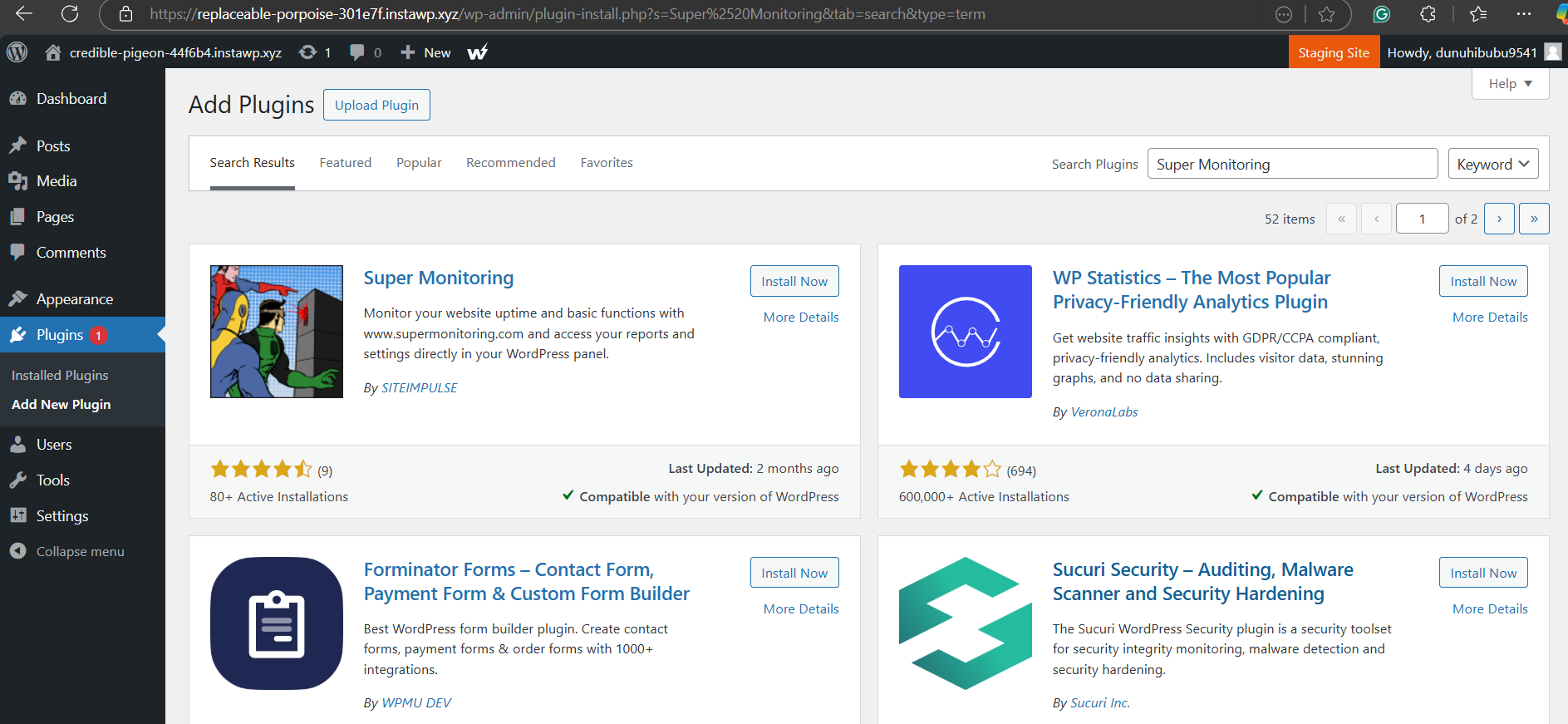Click the Super Monitoring plugin title
The width and height of the screenshot is (1568, 724).
439,278
